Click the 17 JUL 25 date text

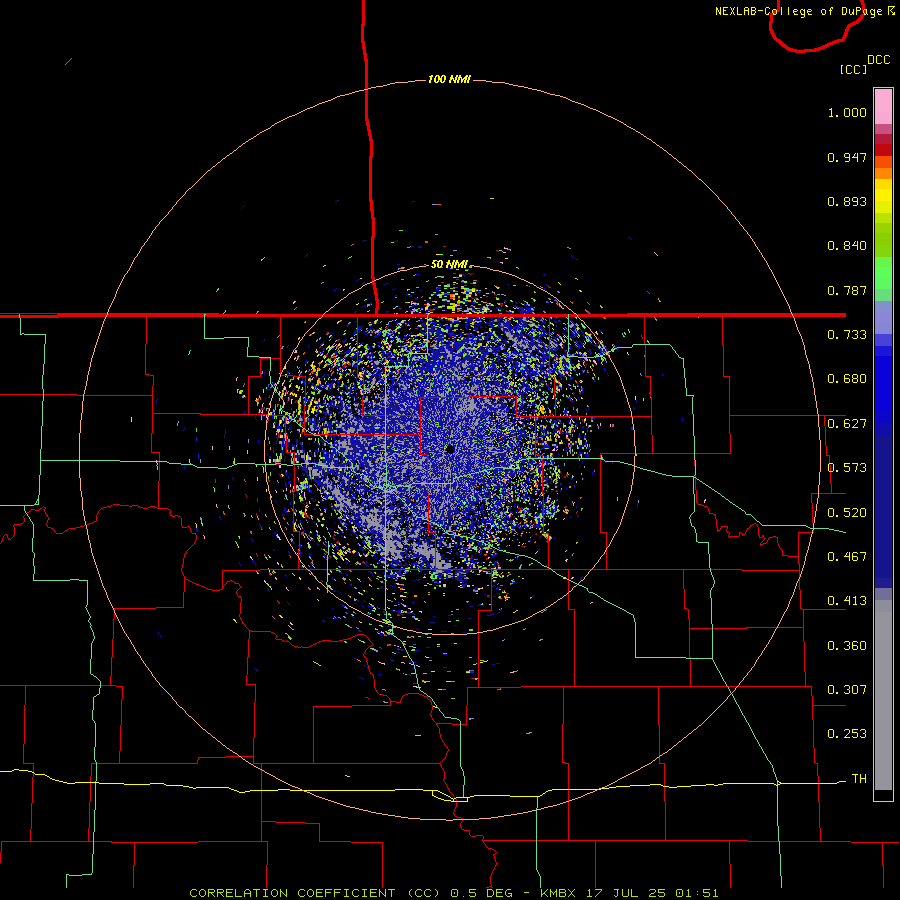coord(626,893)
